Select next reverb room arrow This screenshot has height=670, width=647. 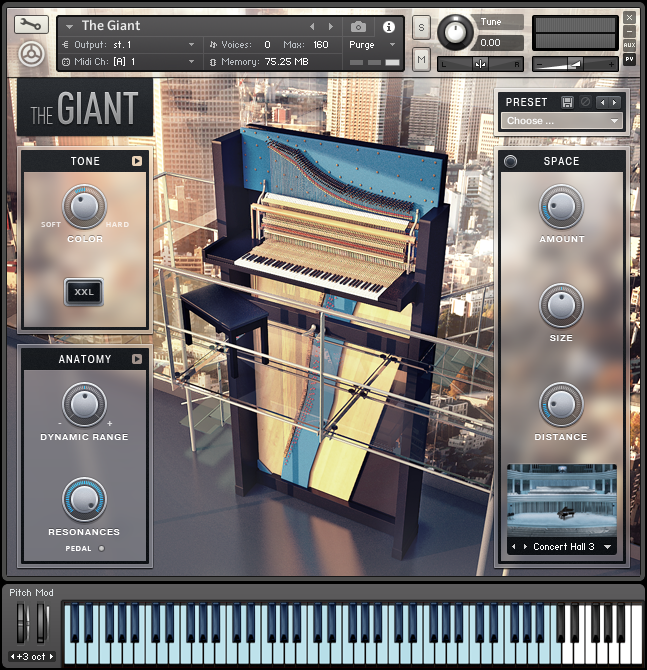click(x=525, y=547)
